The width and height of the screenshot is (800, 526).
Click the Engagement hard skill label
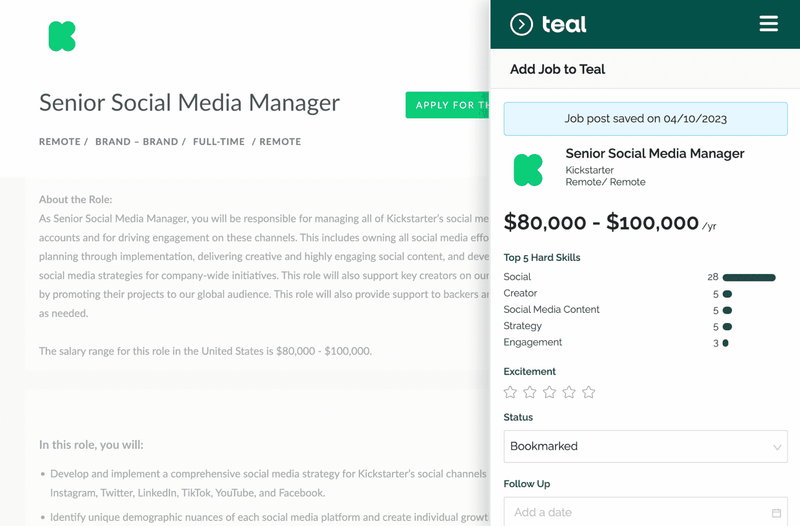[532, 342]
